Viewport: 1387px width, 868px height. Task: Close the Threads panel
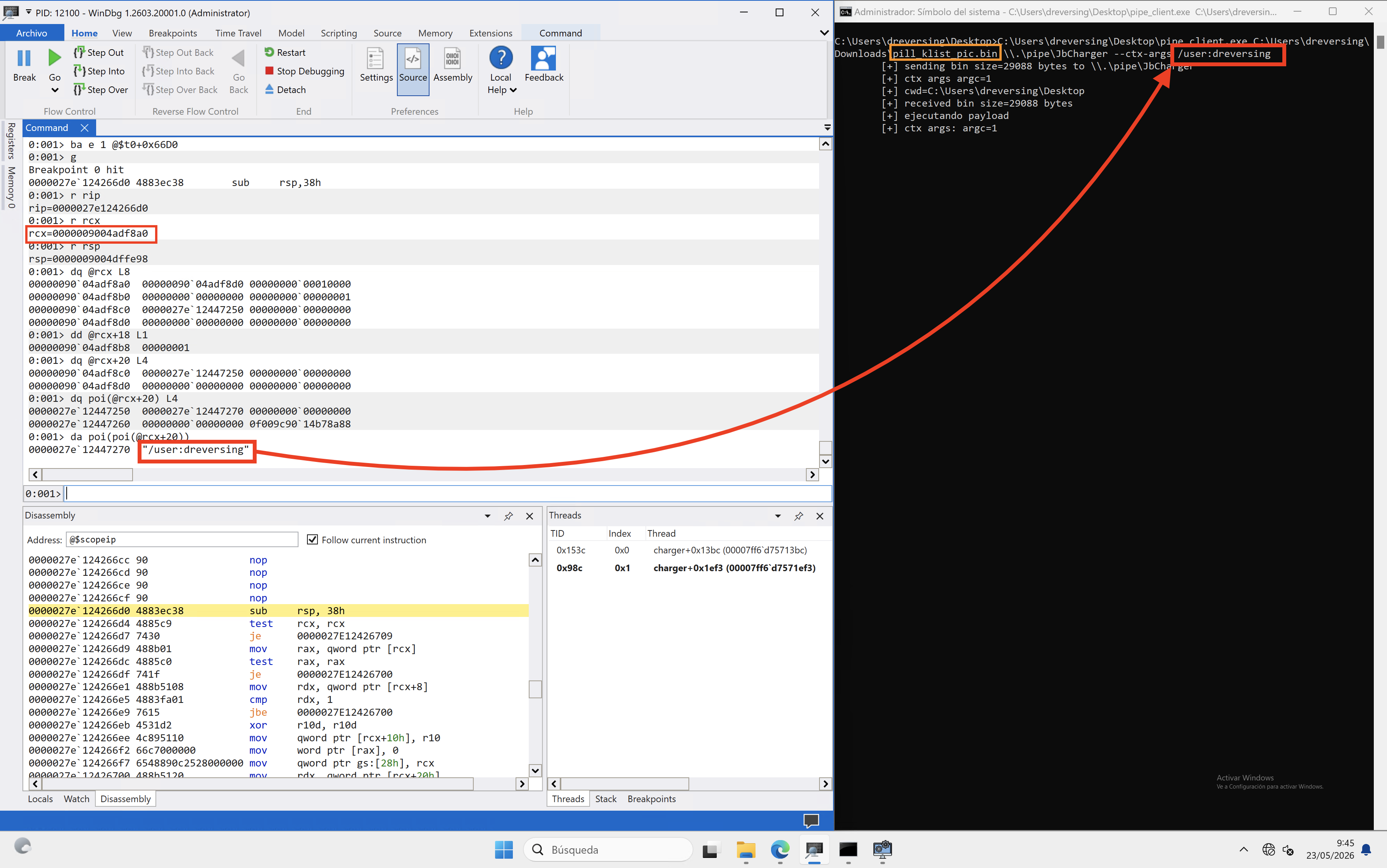(x=819, y=515)
